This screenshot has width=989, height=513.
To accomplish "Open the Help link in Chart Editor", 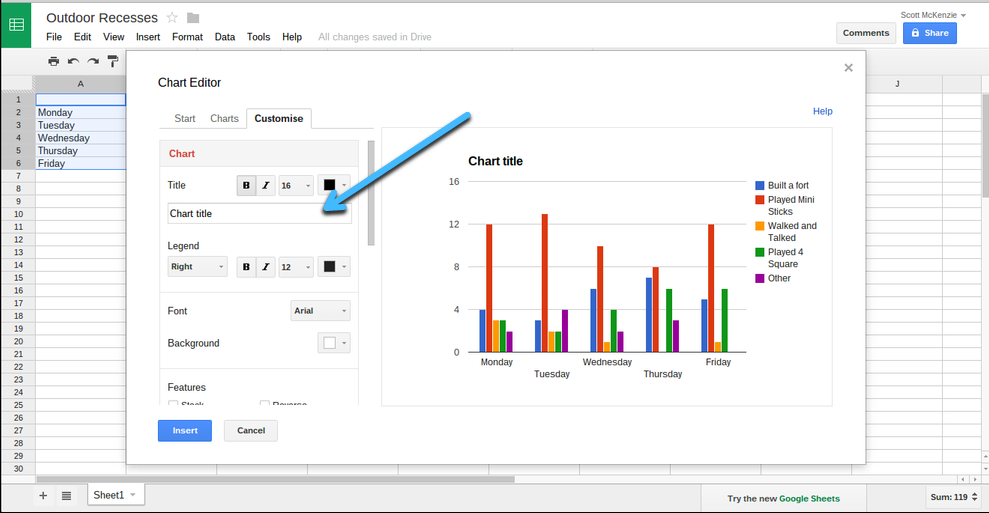I will (x=822, y=111).
